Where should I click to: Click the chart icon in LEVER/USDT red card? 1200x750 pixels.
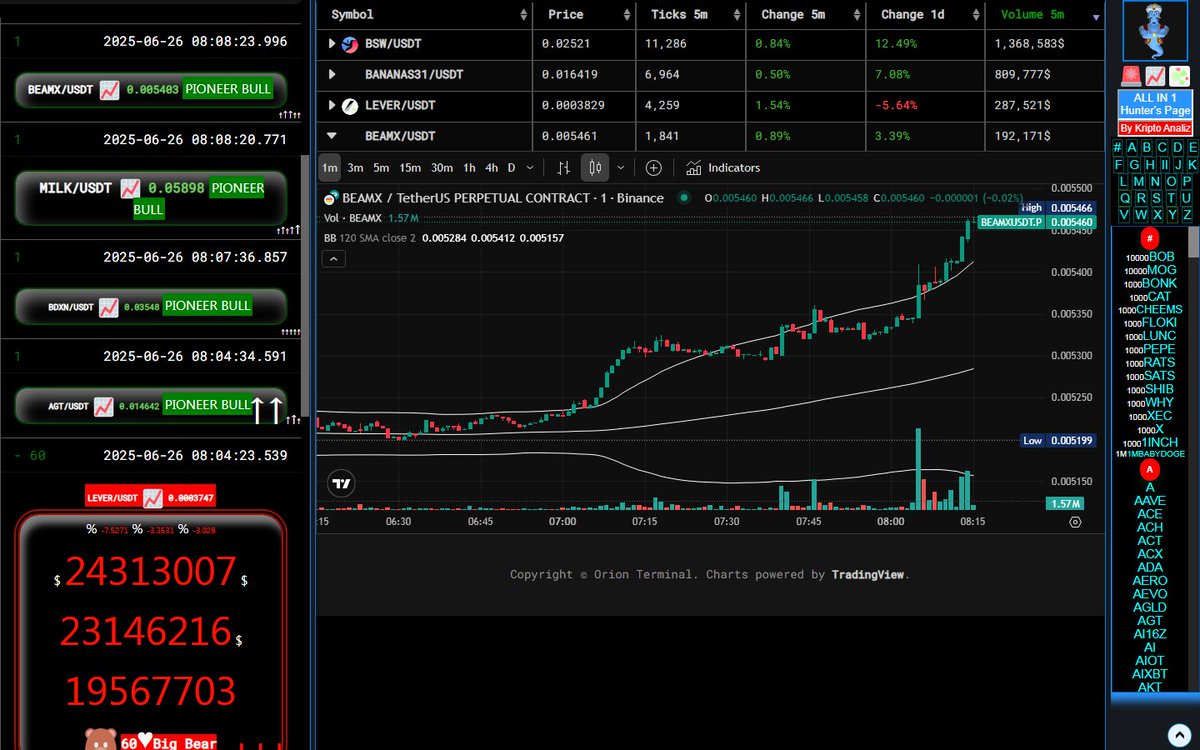[153, 497]
